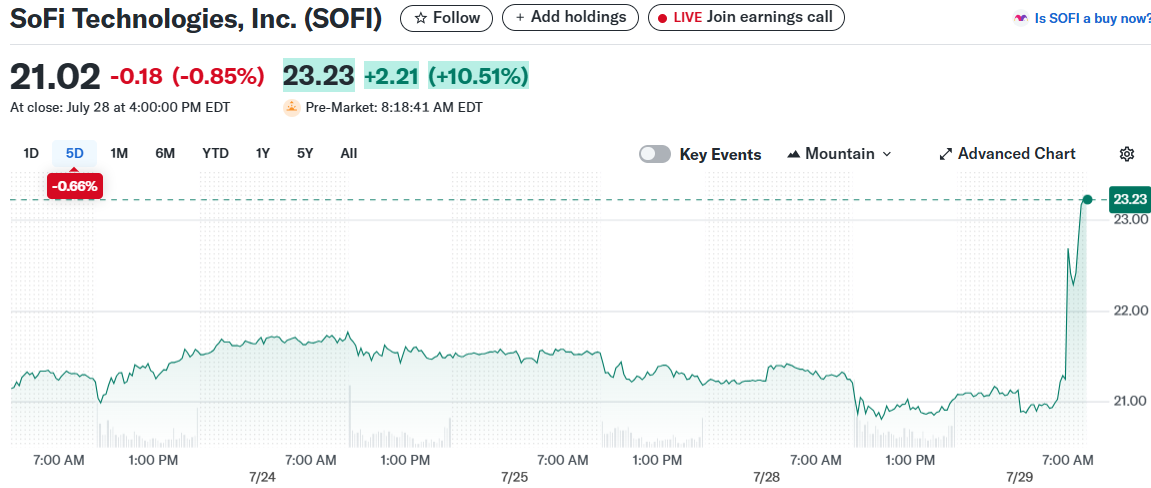Click the pre-market price 23.23
This screenshot has height=488, width=1151.
(319, 76)
